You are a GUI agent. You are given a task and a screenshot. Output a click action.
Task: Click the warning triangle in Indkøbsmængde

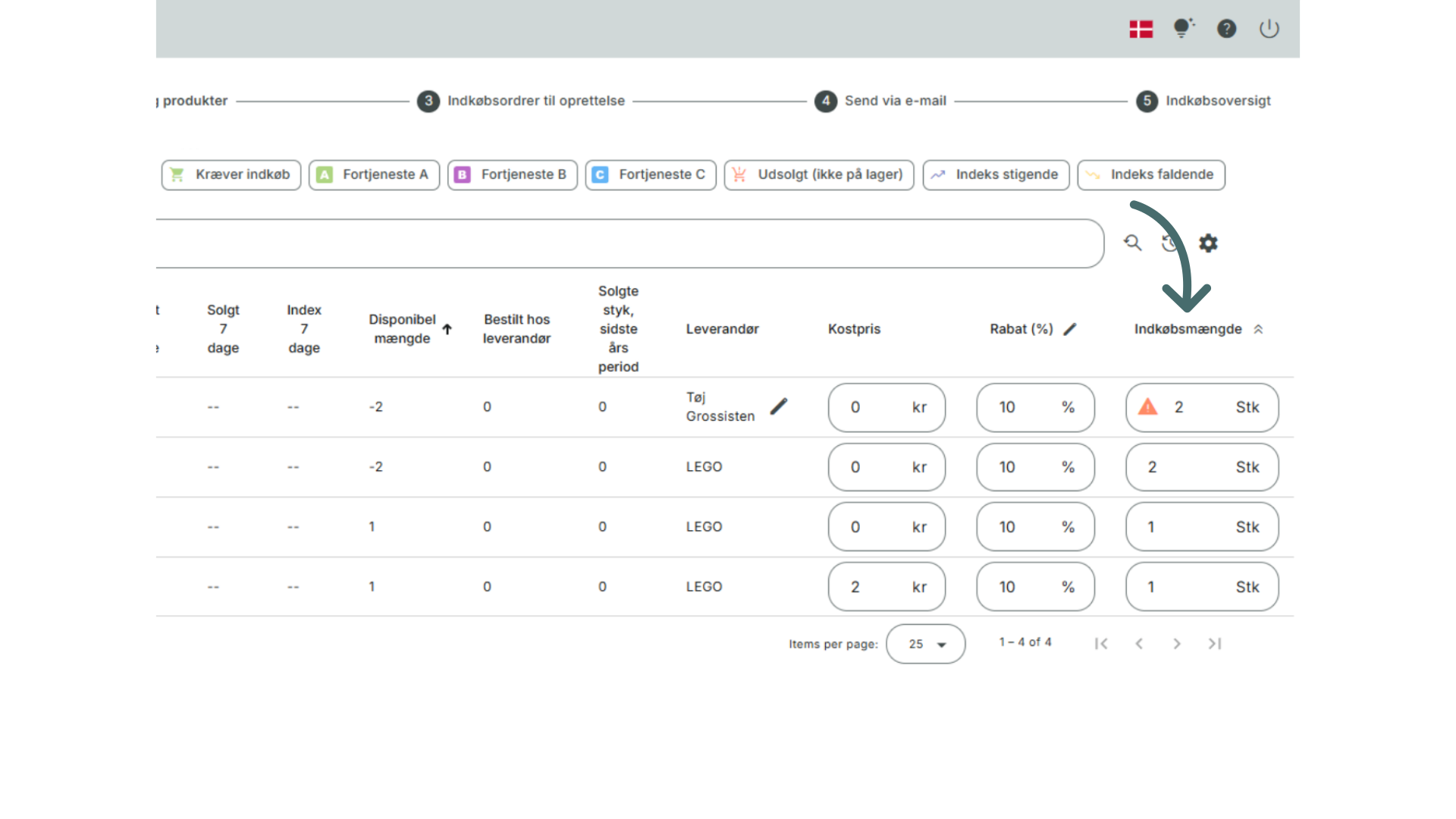tap(1148, 406)
